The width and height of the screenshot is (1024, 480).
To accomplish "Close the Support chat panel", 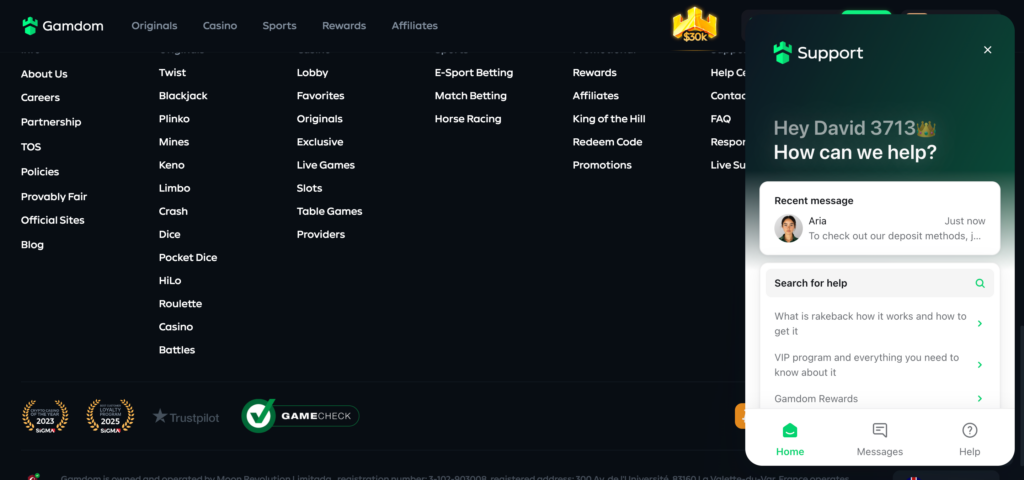I will pyautogui.click(x=987, y=50).
